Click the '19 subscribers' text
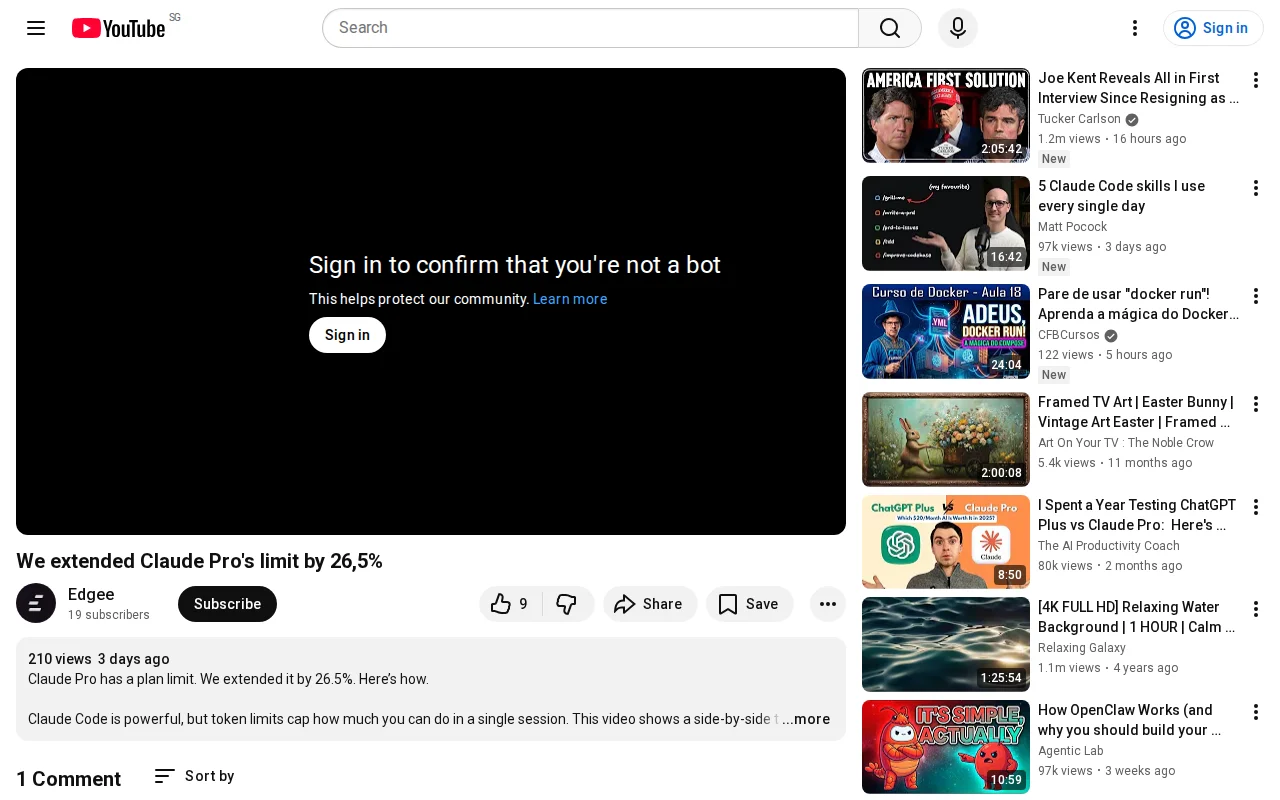 pyautogui.click(x=109, y=615)
